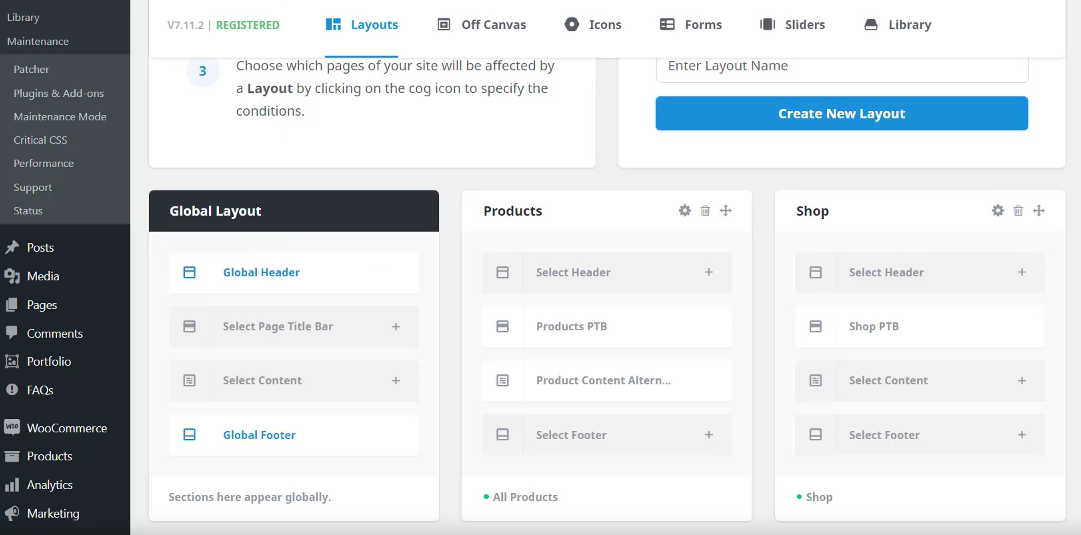Click the move handle on Shop layout

pos(1039,211)
